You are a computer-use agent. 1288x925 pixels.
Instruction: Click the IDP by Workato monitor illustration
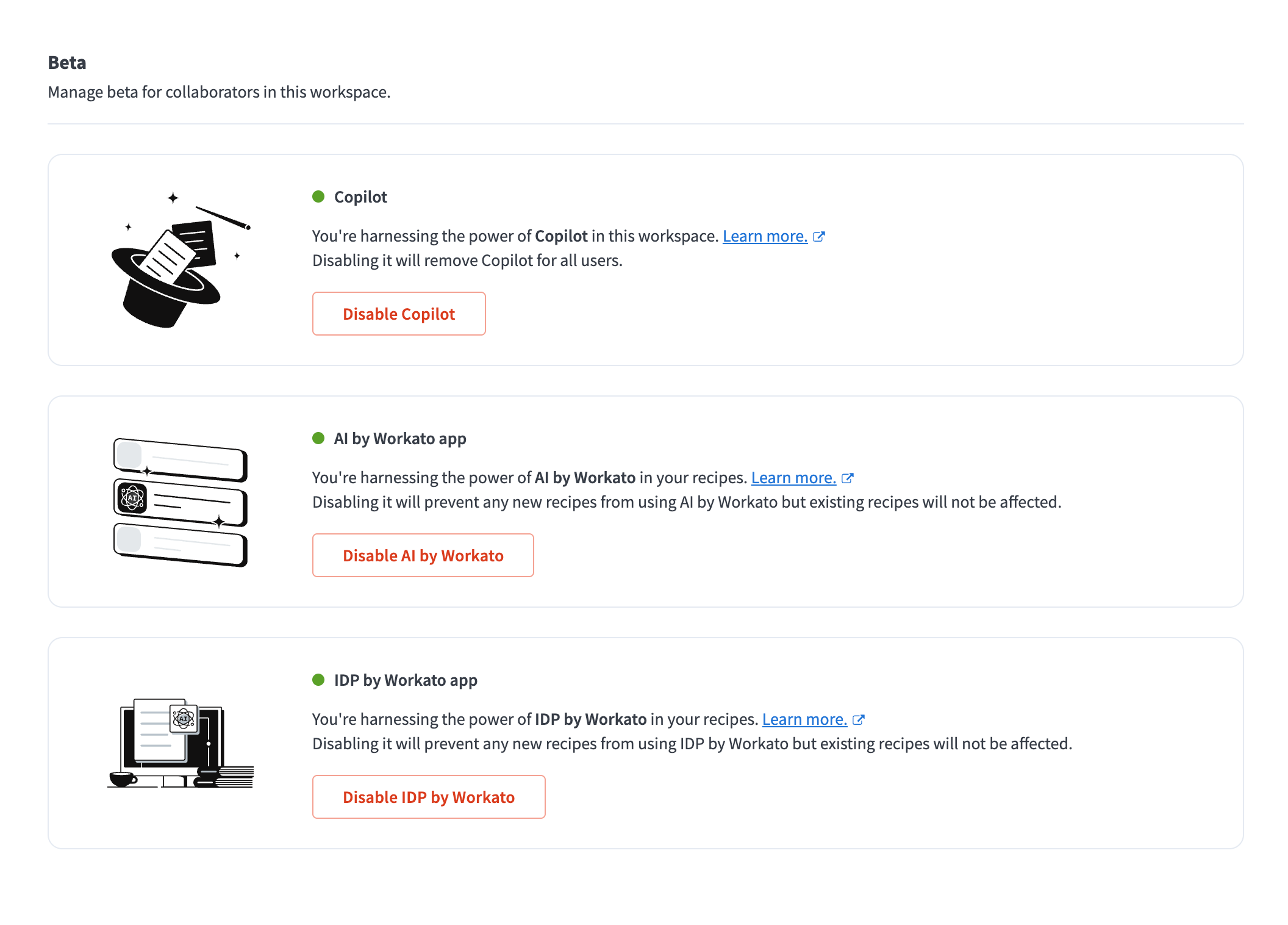pyautogui.click(x=181, y=743)
